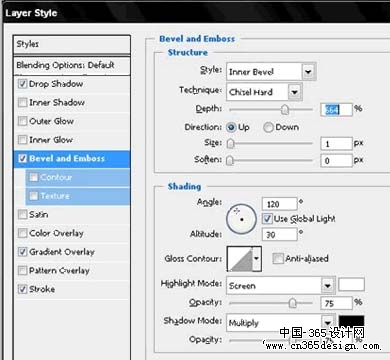Image resolution: width=390 pixels, height=360 pixels.
Task: Open the Shadow Mode dropdown showing Multiply
Action: pos(280,322)
